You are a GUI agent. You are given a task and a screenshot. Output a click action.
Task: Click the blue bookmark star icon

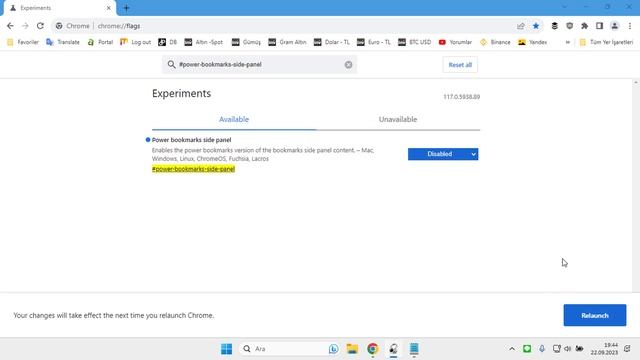pos(536,26)
